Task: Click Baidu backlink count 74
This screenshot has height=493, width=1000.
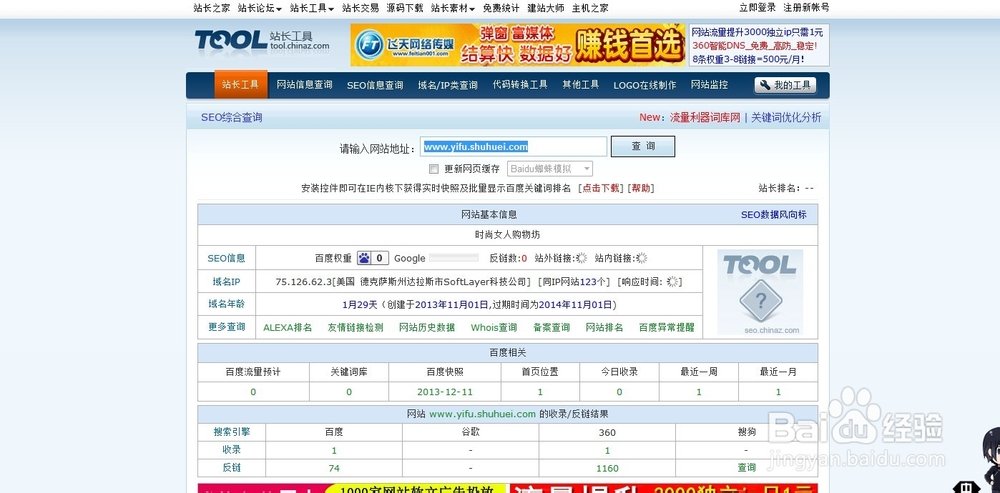Action: (x=334, y=468)
